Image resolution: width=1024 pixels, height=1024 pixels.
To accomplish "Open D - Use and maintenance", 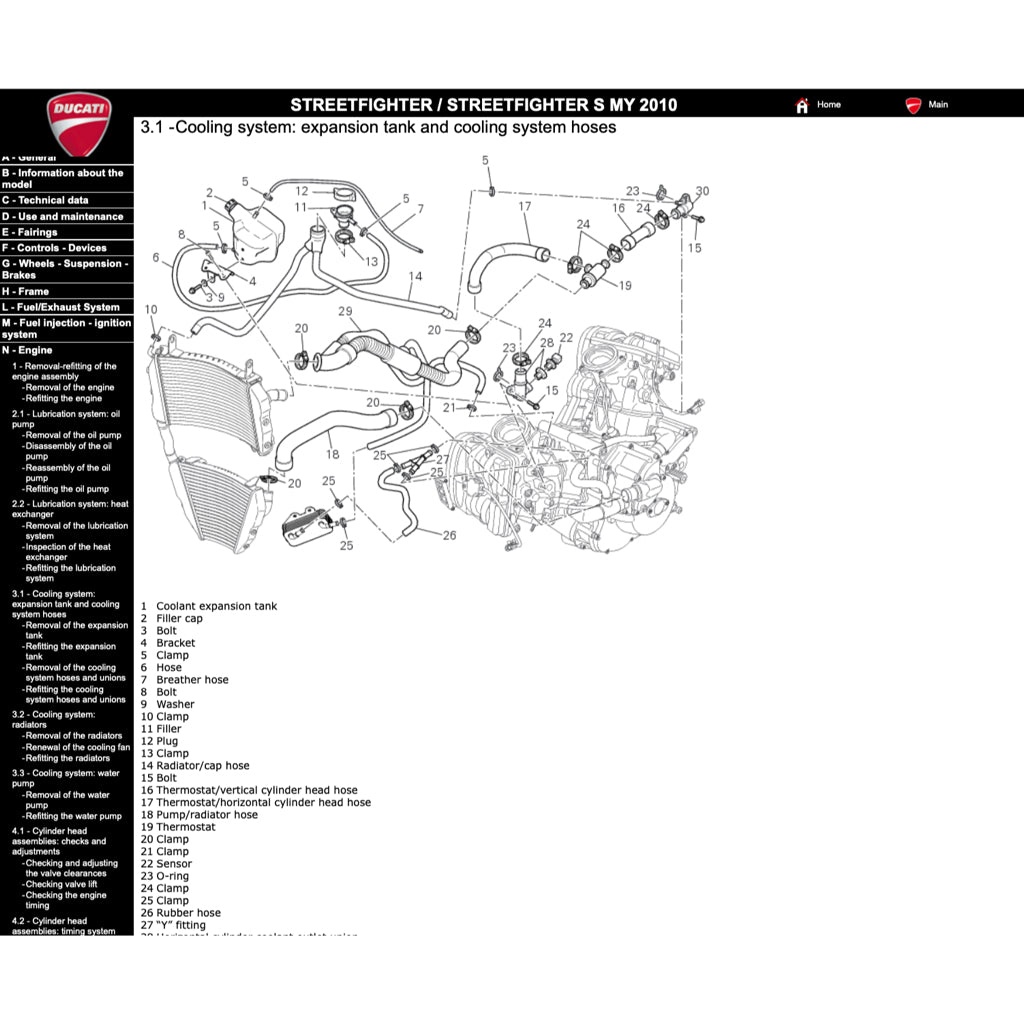I will point(62,216).
